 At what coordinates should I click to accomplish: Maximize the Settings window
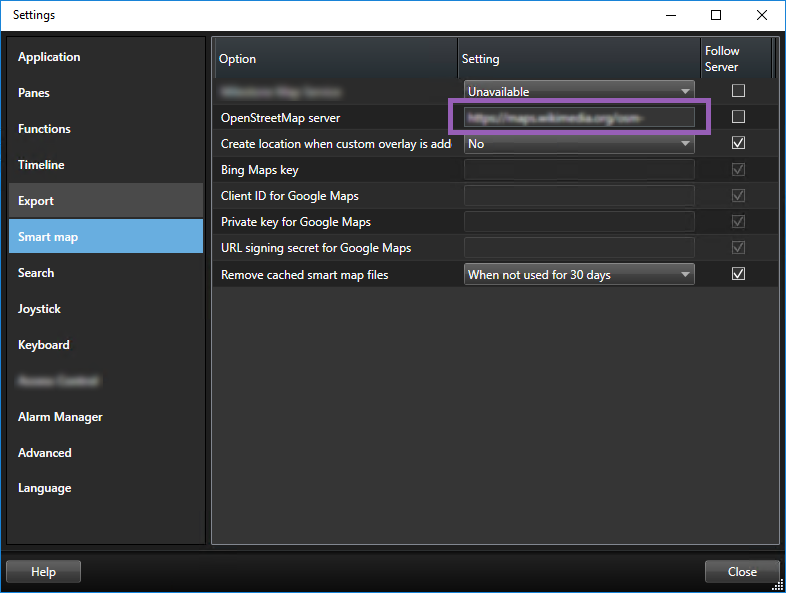[716, 15]
